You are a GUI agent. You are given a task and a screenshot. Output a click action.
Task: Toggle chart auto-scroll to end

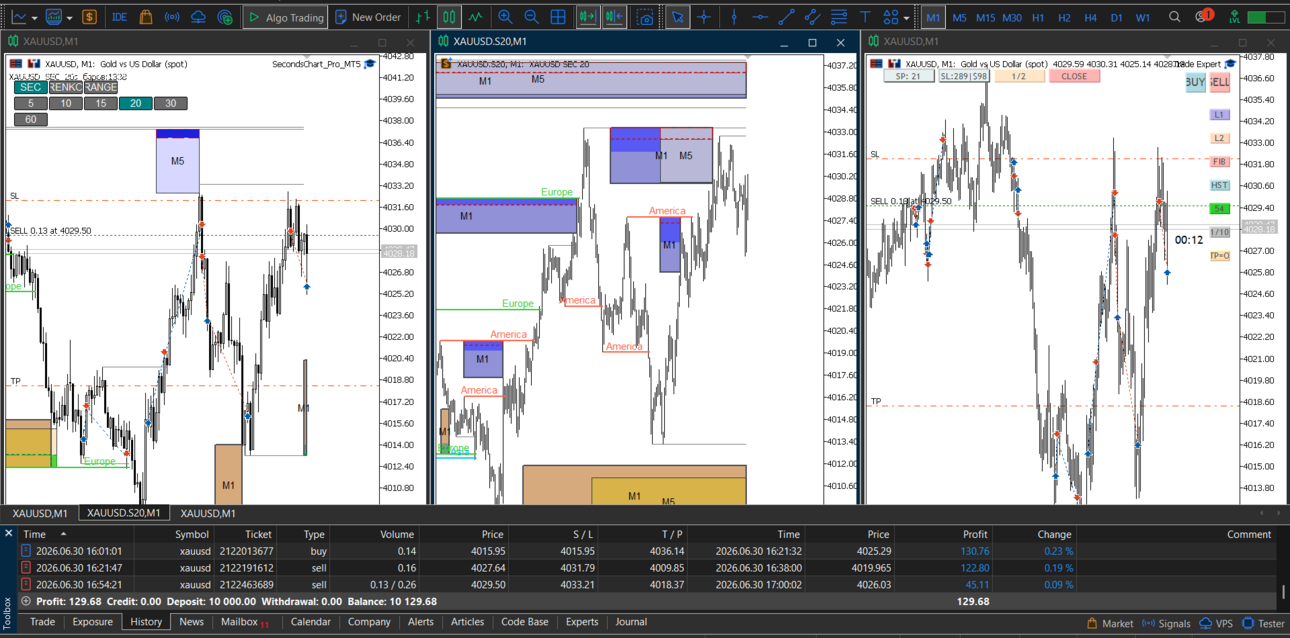point(587,17)
